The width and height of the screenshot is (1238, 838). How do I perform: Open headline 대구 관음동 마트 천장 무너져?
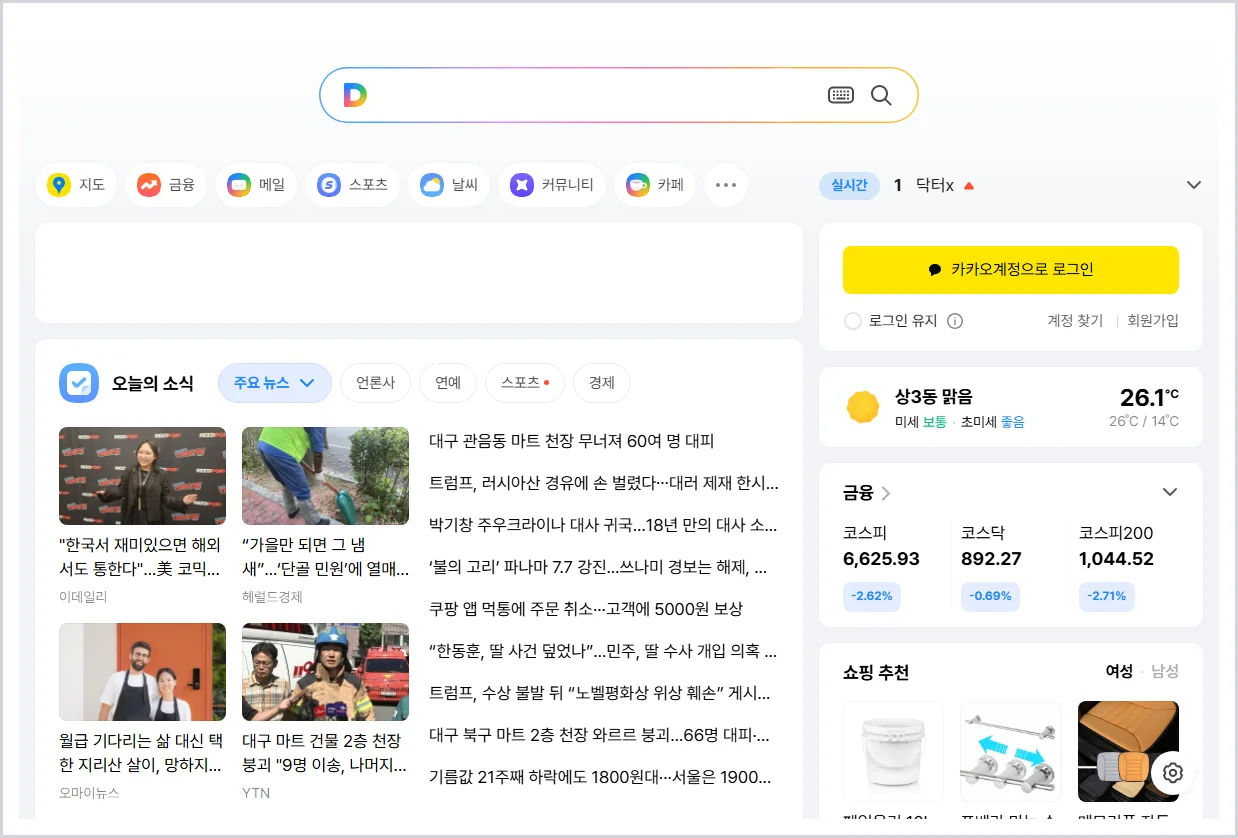tap(571, 441)
